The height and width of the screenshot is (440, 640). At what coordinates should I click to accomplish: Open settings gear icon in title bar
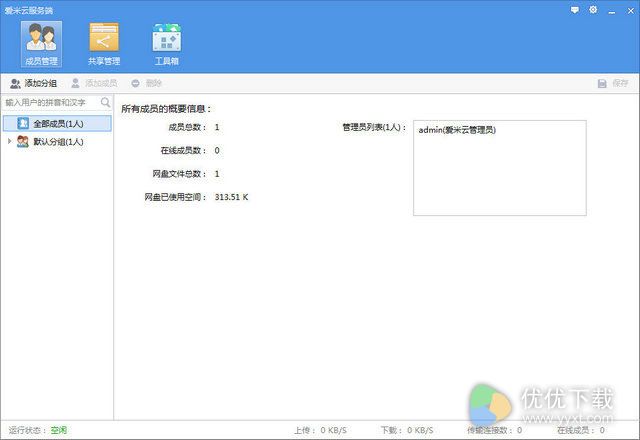593,9
